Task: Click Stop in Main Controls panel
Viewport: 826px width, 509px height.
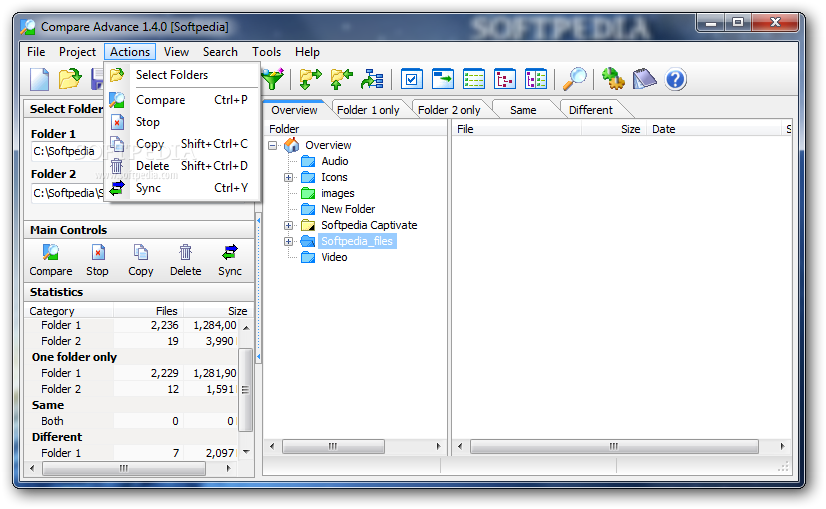Action: point(97,260)
